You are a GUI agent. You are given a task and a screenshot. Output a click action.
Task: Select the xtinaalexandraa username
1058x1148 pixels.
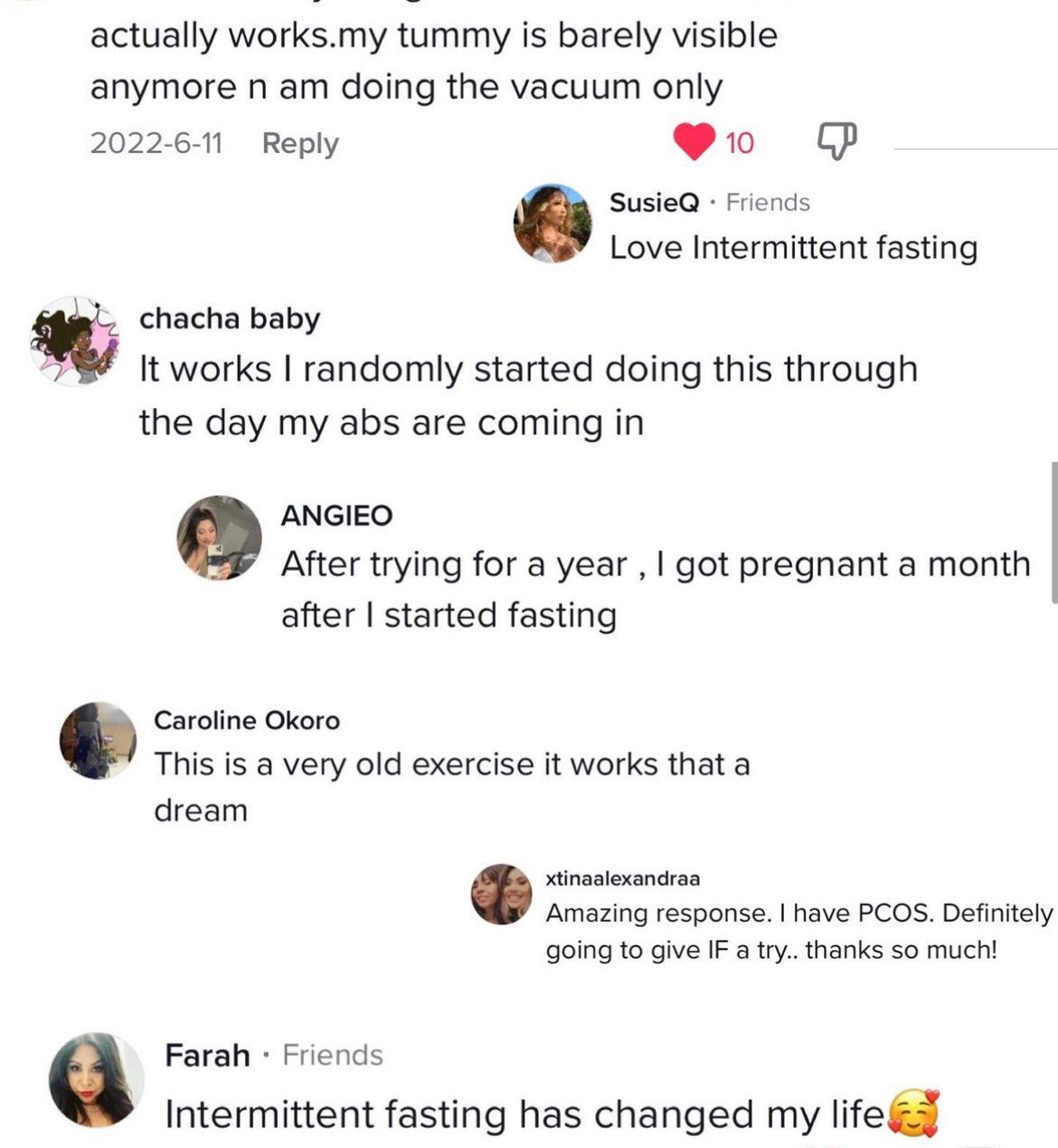point(623,878)
